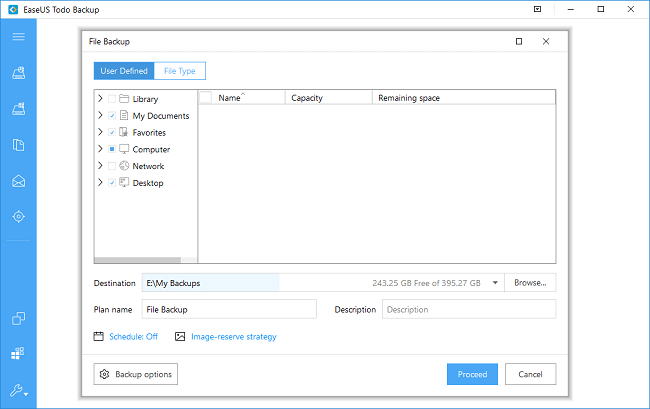The image size is (650, 409).
Task: Expand the Computer tree node
Action: (x=100, y=150)
